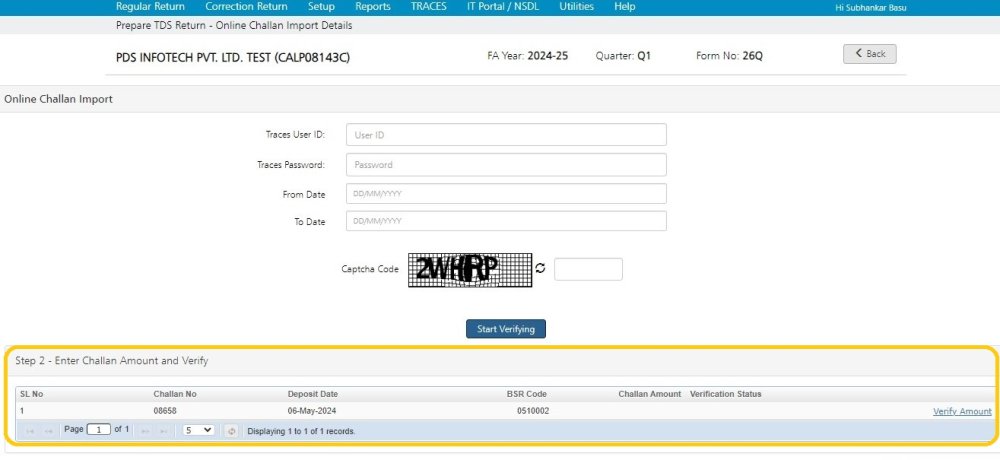Select BSR code 0510002 cell
This screenshot has width=1000, height=460.
coord(533,412)
